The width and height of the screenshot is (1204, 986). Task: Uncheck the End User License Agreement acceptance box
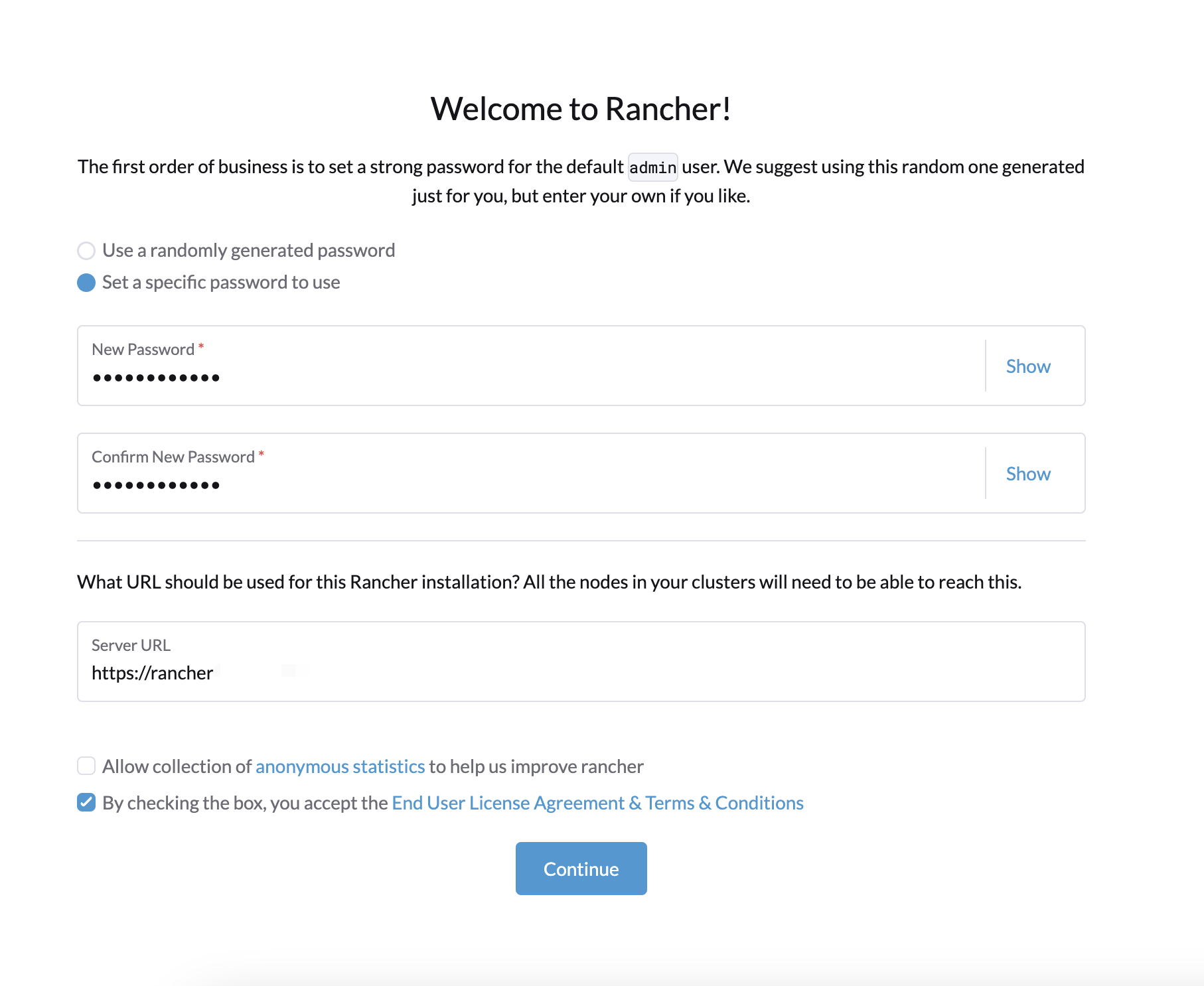pos(86,802)
